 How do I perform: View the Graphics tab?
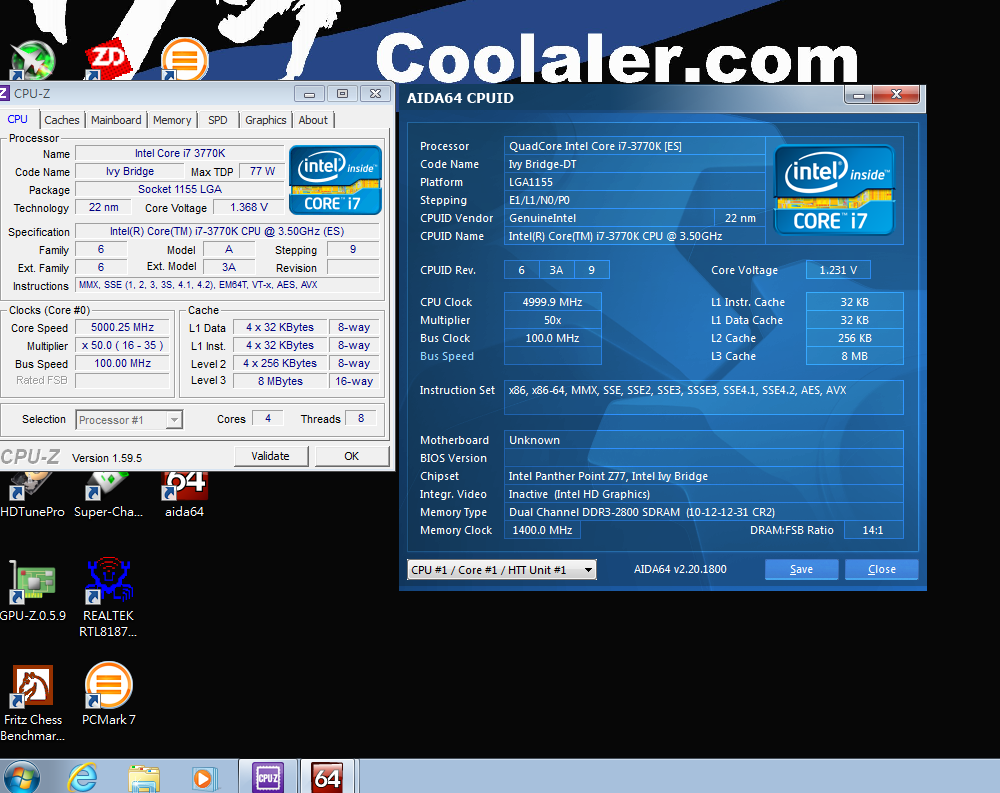pos(266,120)
